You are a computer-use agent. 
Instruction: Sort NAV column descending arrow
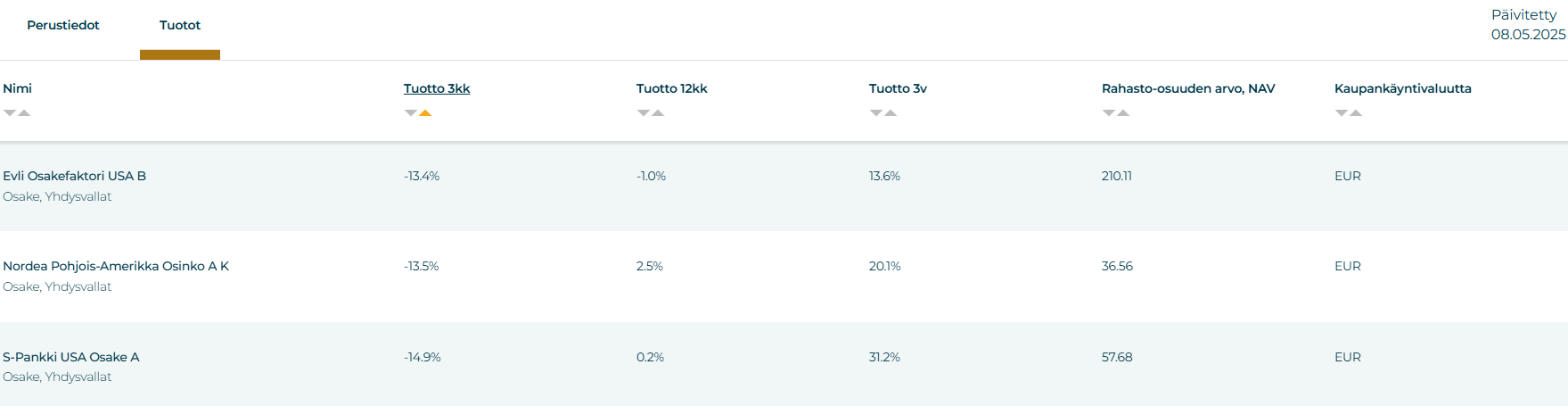click(x=1109, y=113)
